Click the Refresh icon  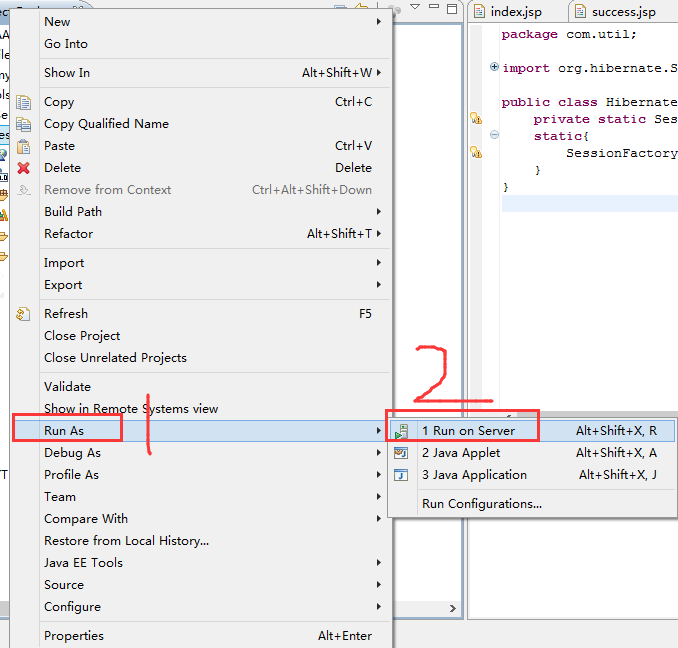pos(23,314)
